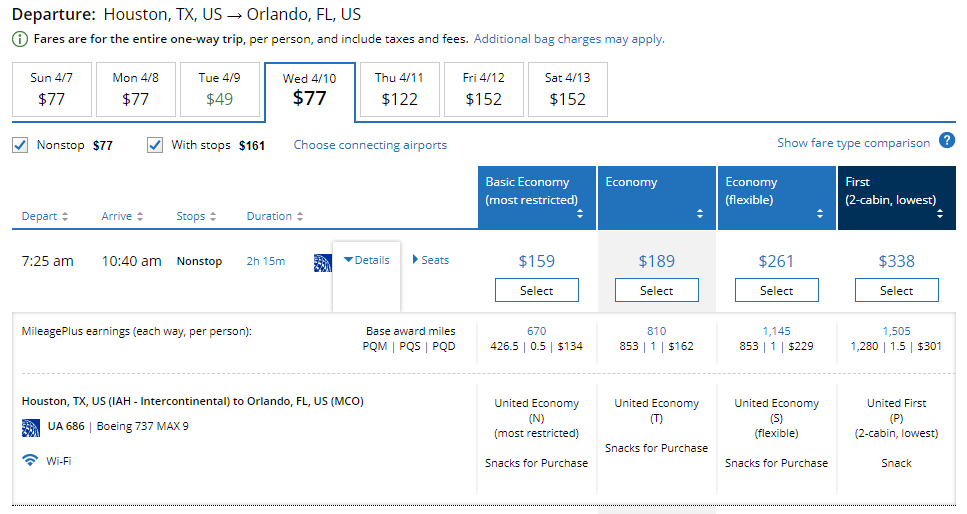The height and width of the screenshot is (514, 967).
Task: Sort by Basic Economy fare column
Action: [x=580, y=214]
